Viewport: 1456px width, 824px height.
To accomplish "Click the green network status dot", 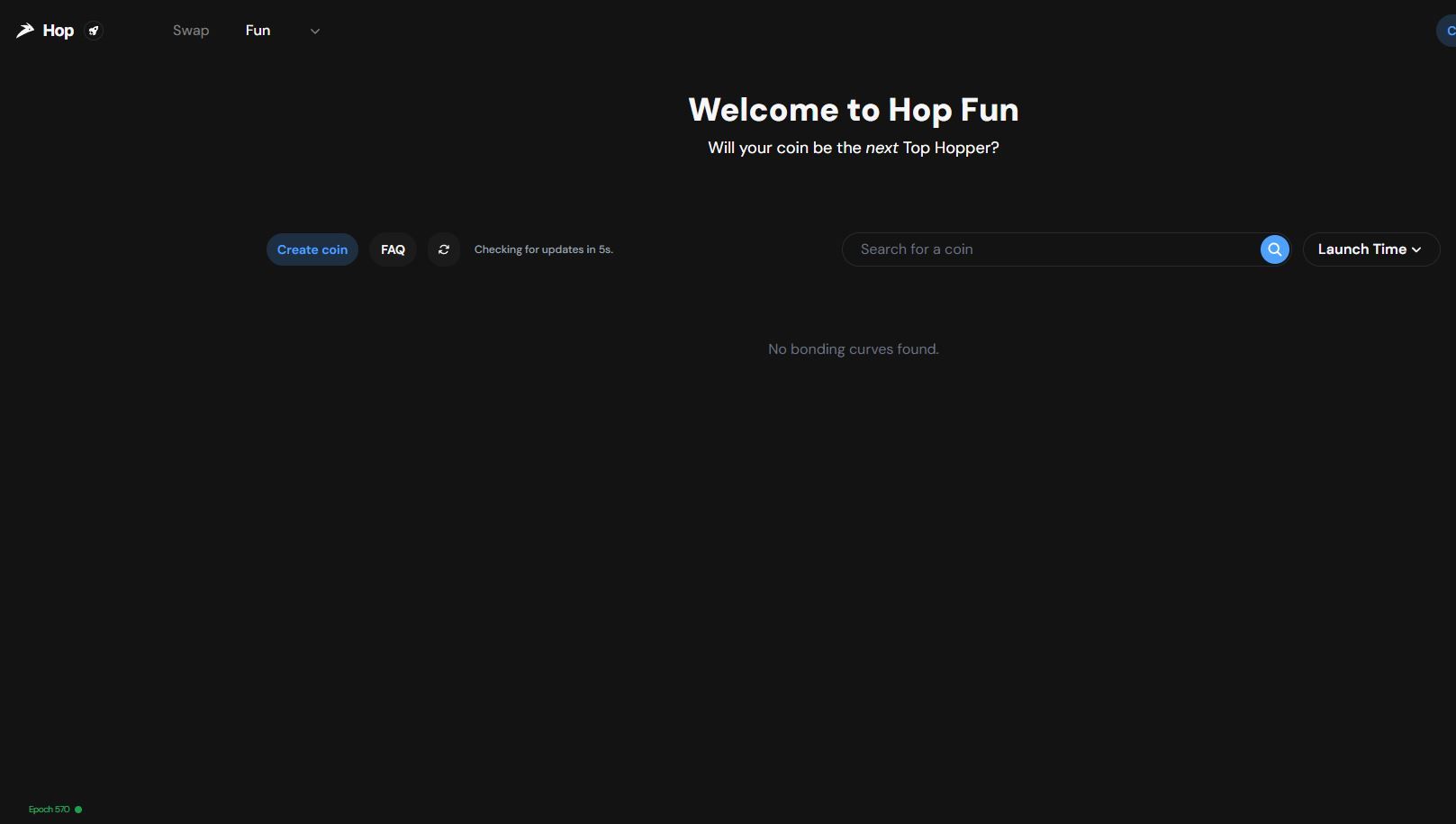I will click(78, 810).
